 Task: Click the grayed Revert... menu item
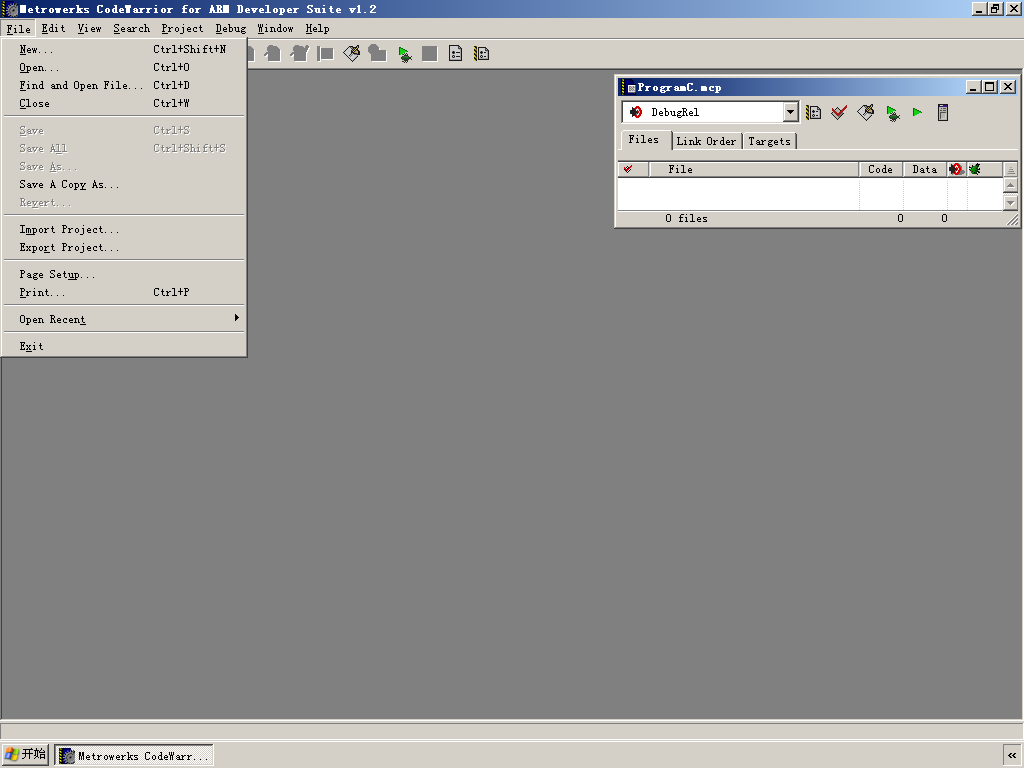pos(124,202)
